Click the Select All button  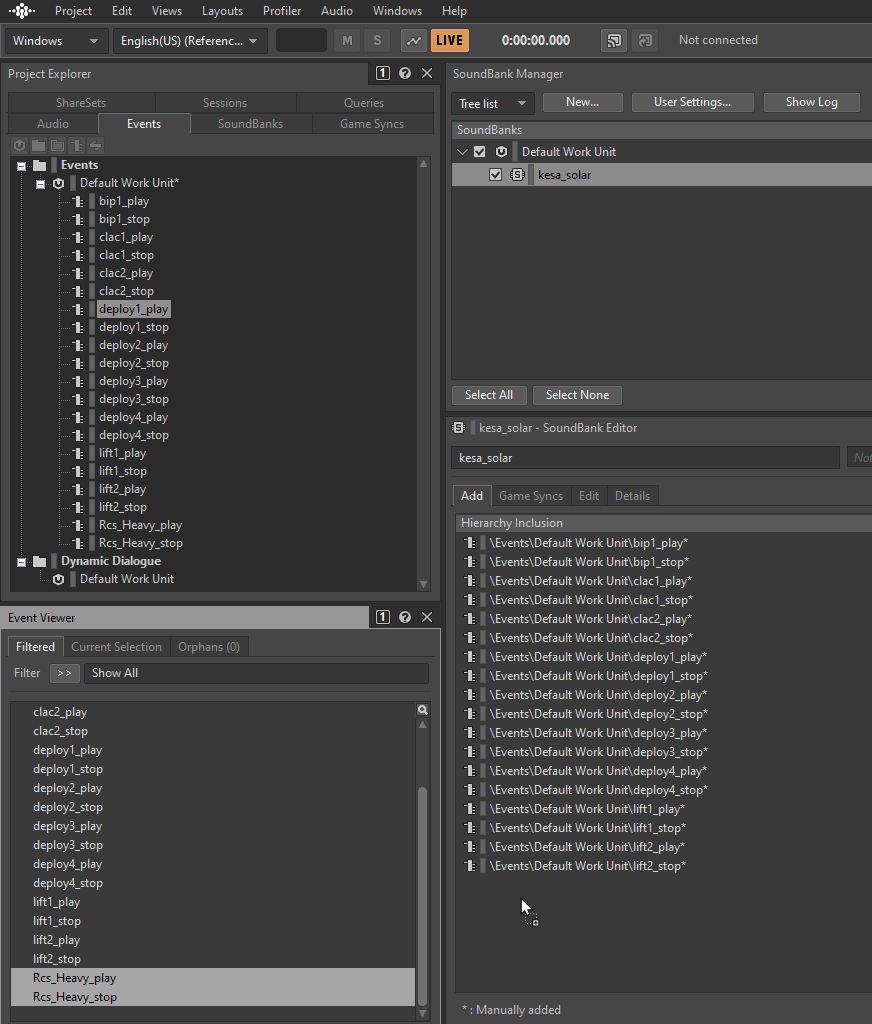pos(489,395)
